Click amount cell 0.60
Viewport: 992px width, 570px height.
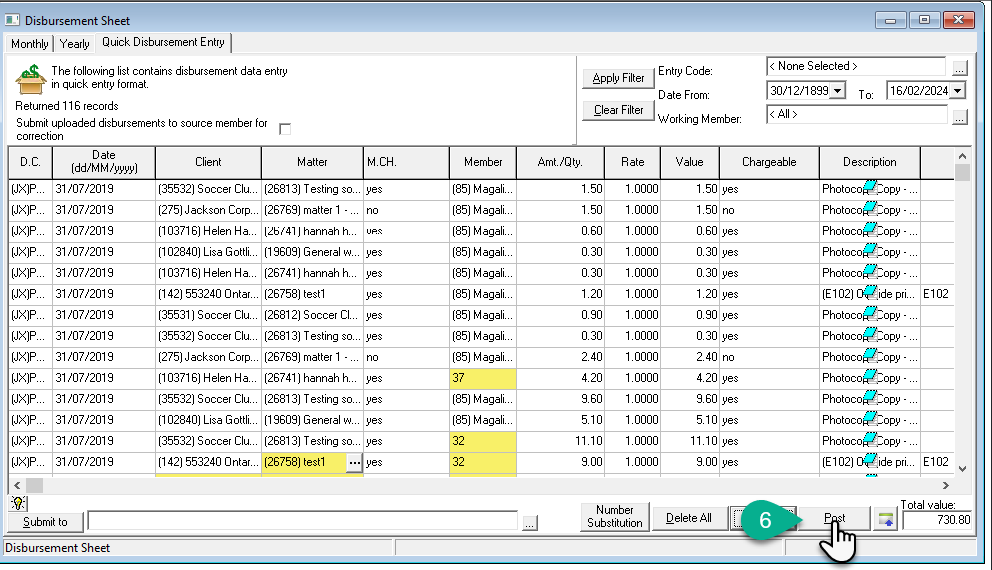[561, 232]
